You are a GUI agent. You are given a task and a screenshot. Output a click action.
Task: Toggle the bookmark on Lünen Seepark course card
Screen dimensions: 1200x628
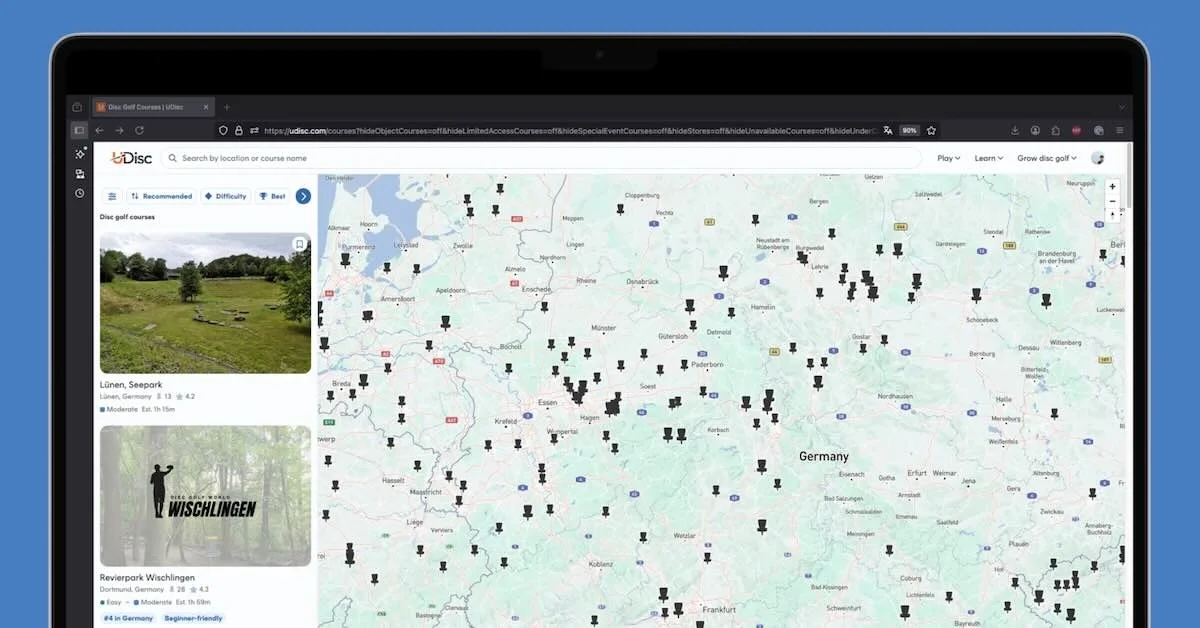[x=298, y=244]
